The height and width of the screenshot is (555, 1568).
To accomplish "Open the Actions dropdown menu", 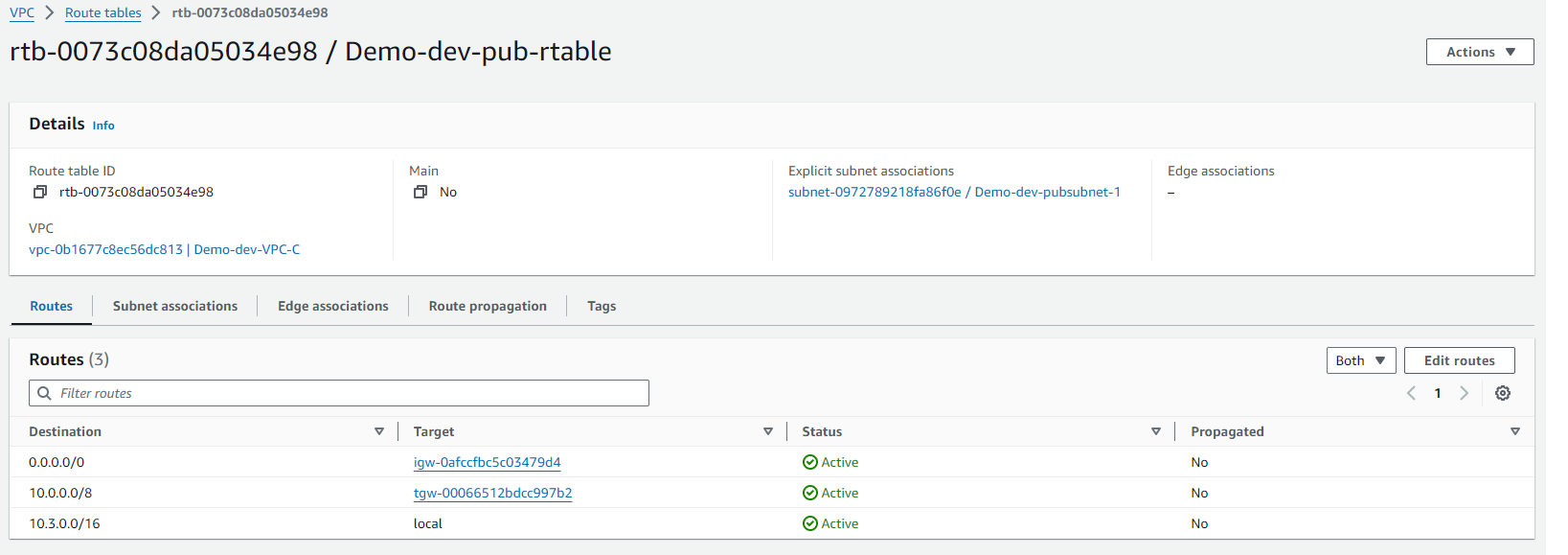I will point(1480,52).
